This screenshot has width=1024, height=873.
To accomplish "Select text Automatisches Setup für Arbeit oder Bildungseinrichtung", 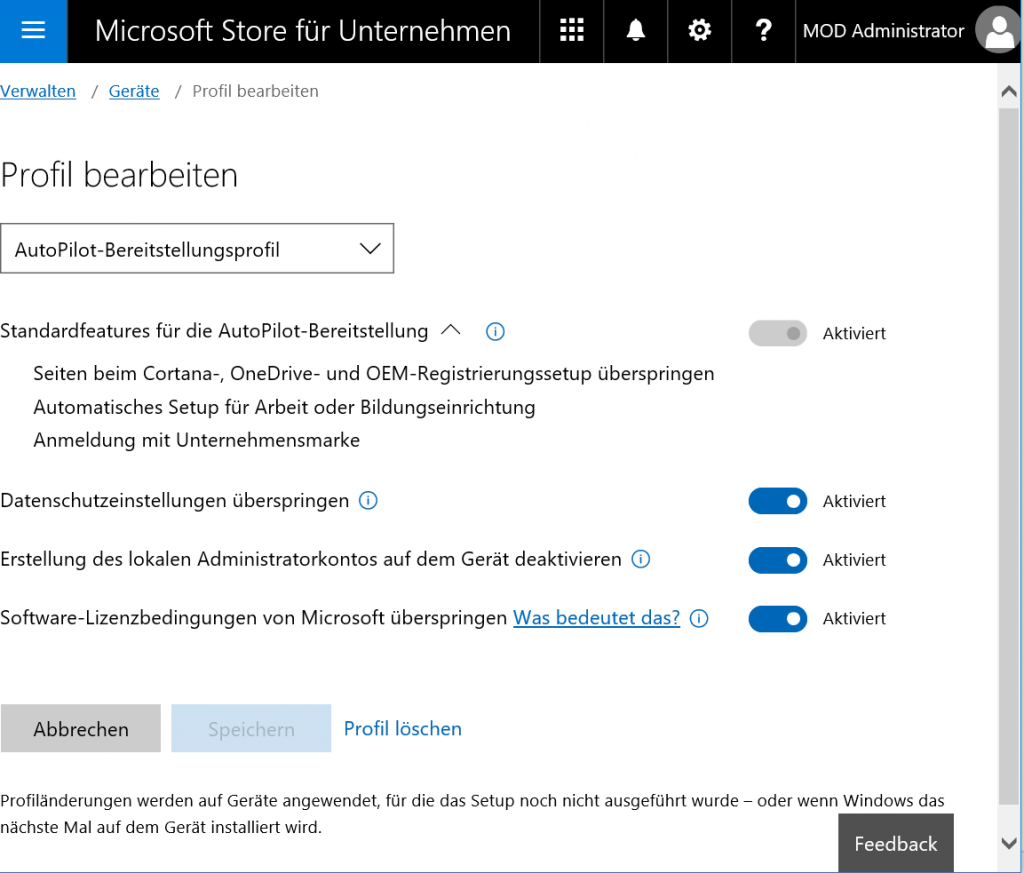I will coord(284,407).
